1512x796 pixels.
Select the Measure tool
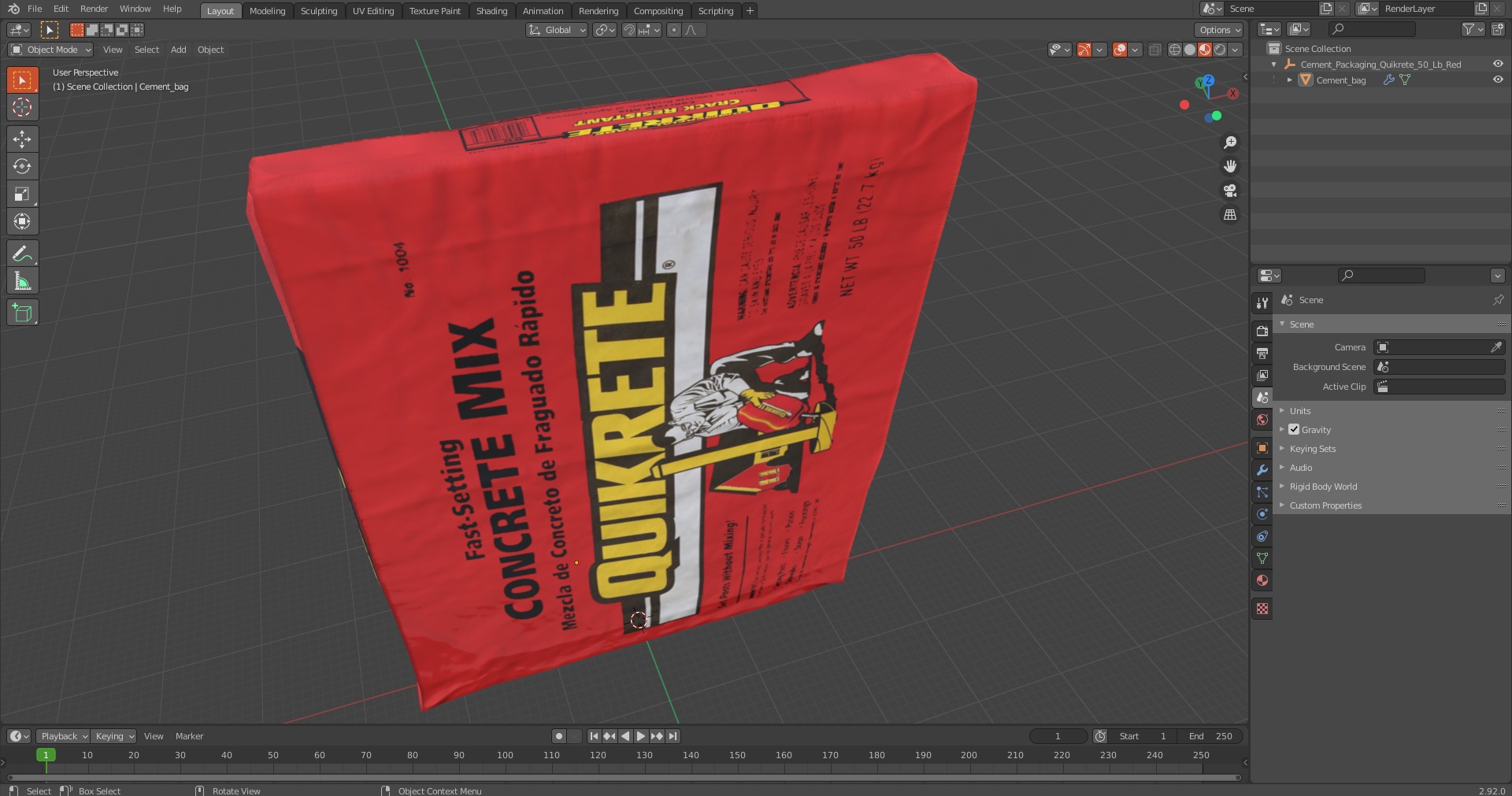[x=22, y=281]
